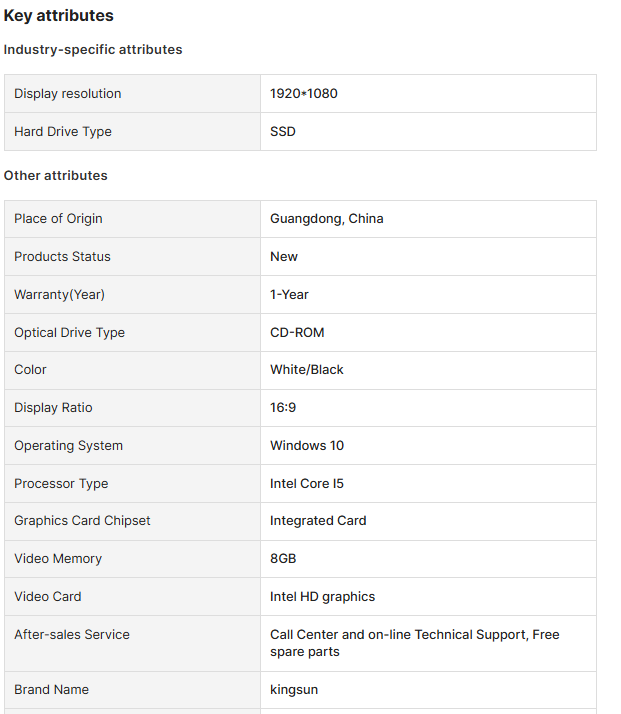Select the 1920*1080 resolution value

304,94
